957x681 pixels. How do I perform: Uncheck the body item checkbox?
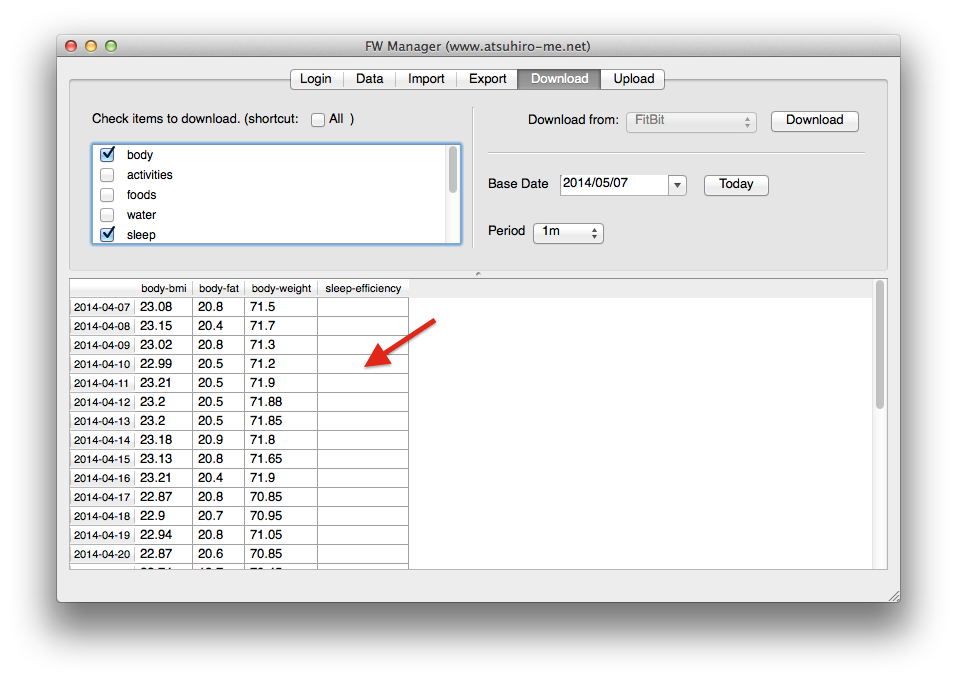click(x=107, y=154)
